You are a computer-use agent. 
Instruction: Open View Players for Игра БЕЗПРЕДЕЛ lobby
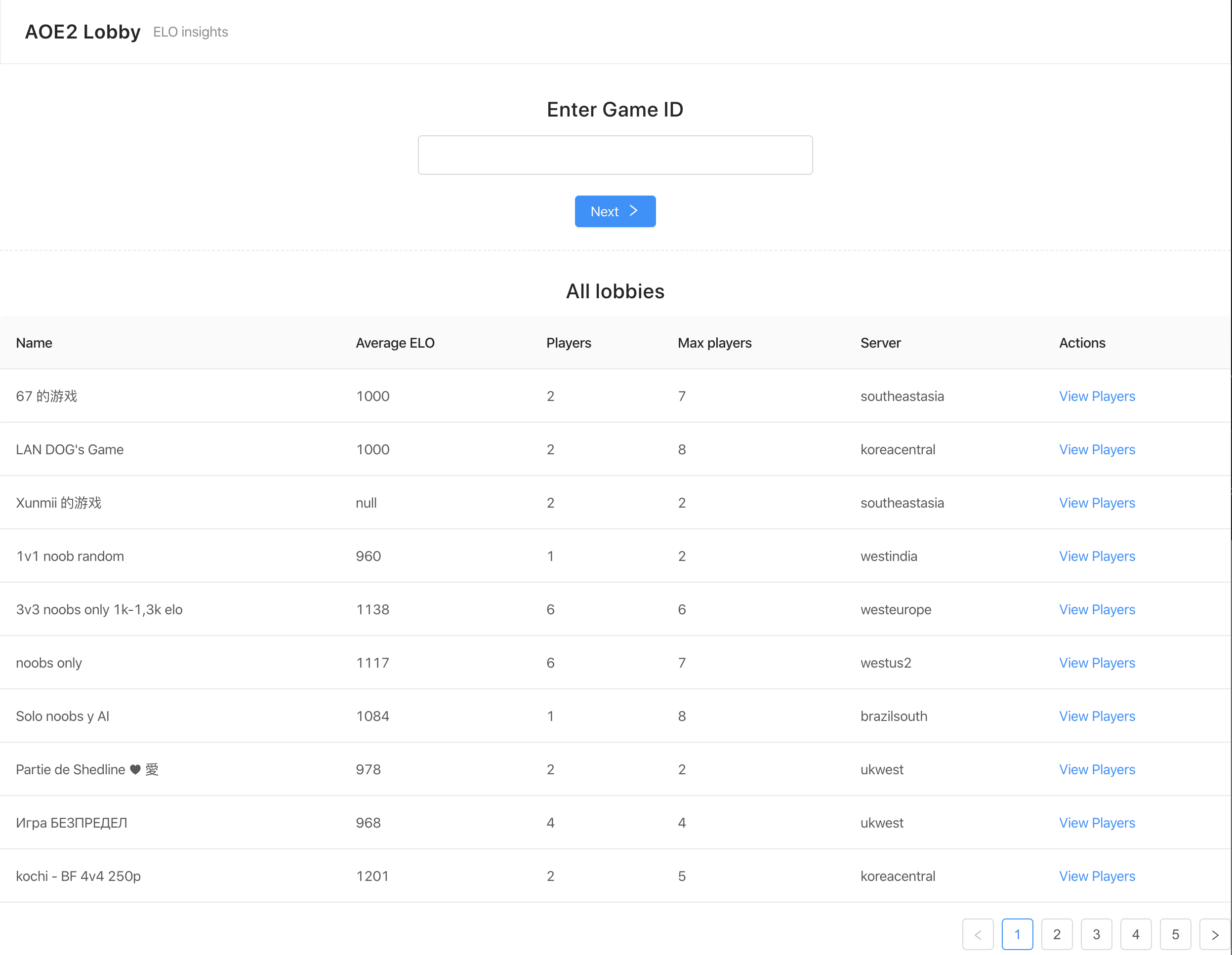(1097, 823)
